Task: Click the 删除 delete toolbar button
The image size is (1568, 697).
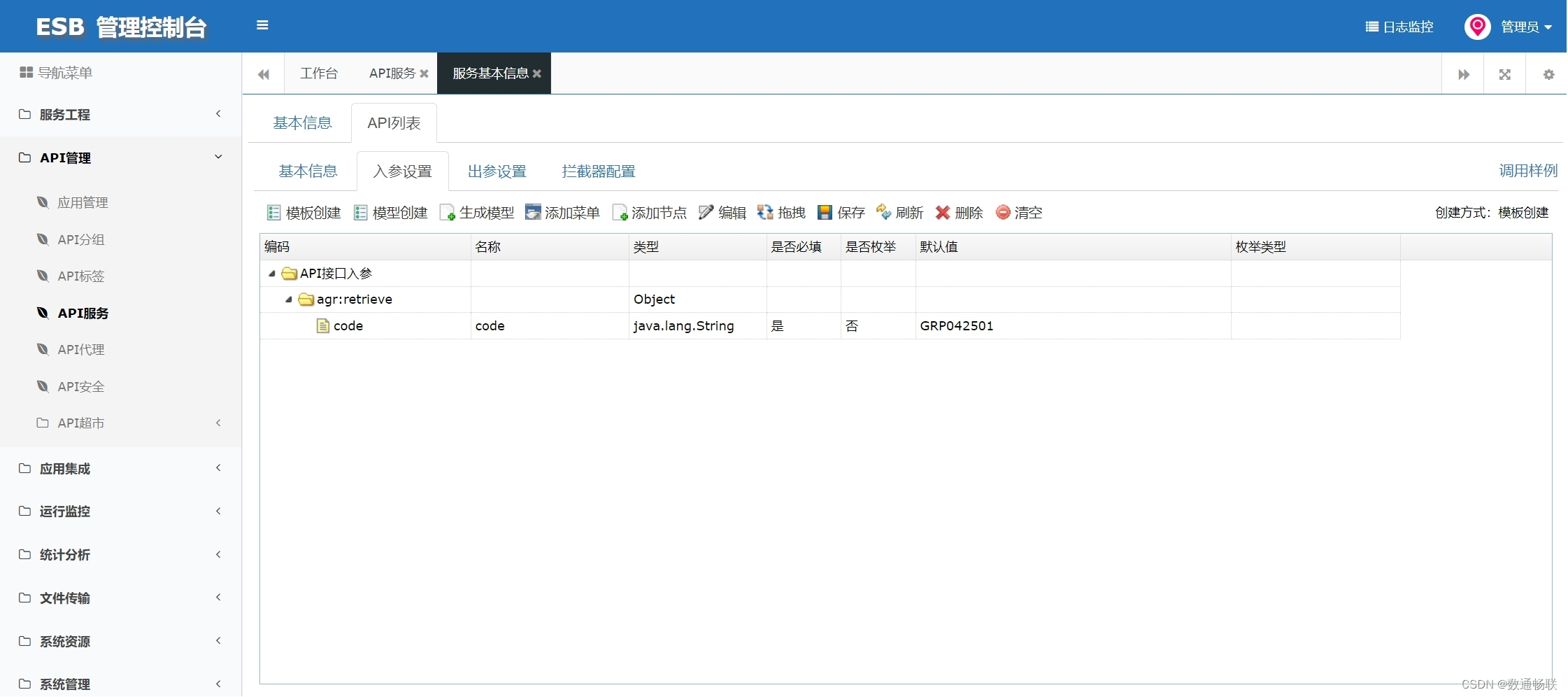Action: click(x=960, y=213)
